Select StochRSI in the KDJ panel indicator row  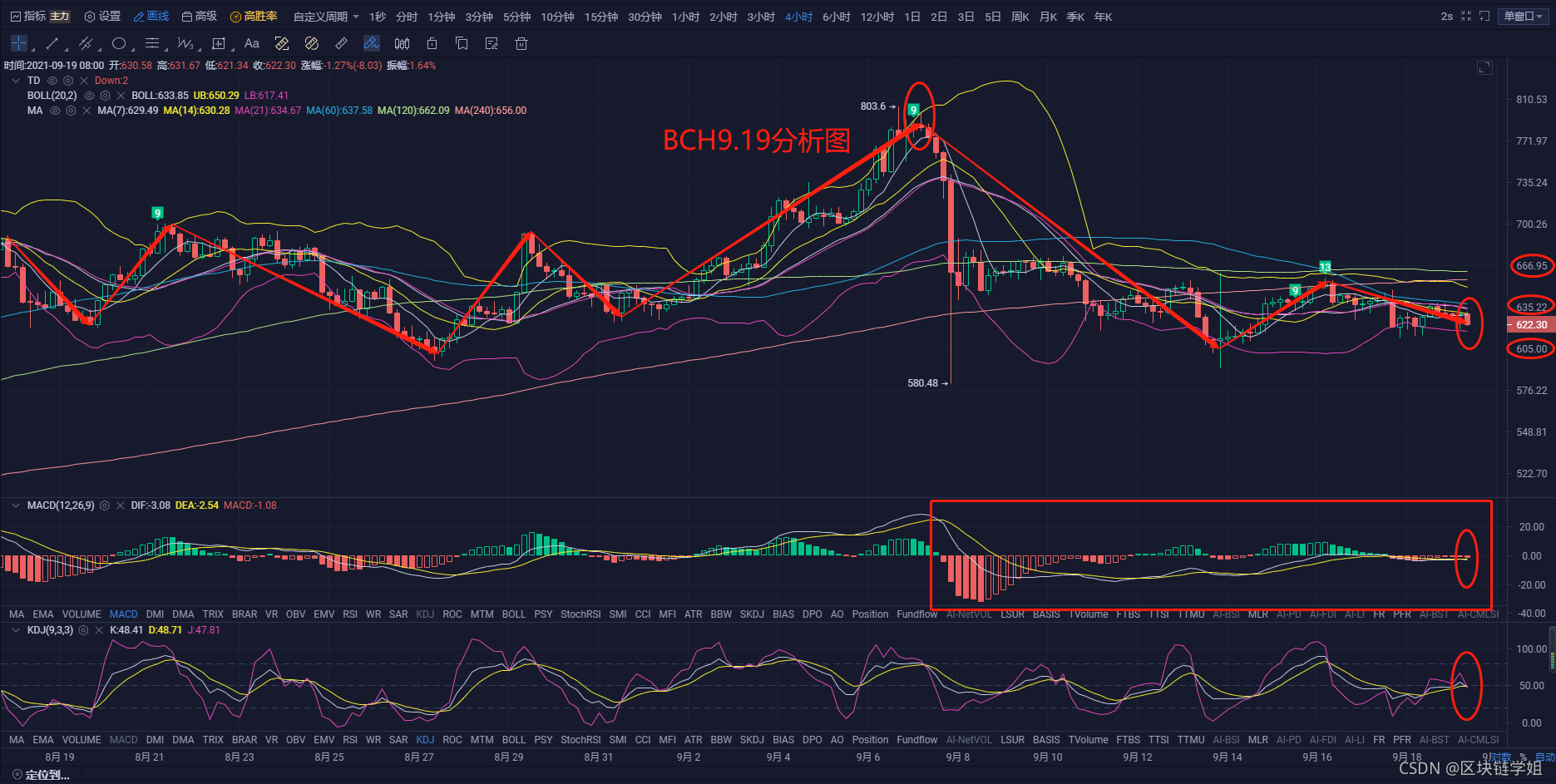(580, 740)
